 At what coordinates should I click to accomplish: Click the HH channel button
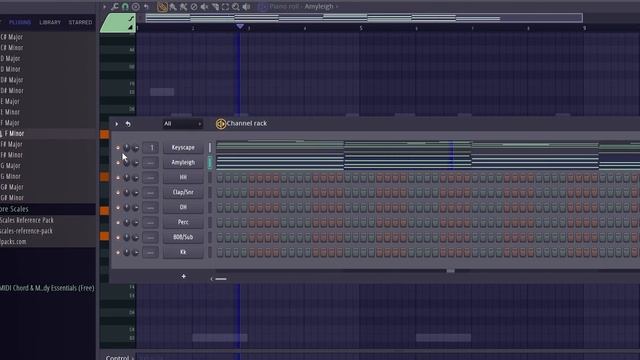tap(183, 177)
